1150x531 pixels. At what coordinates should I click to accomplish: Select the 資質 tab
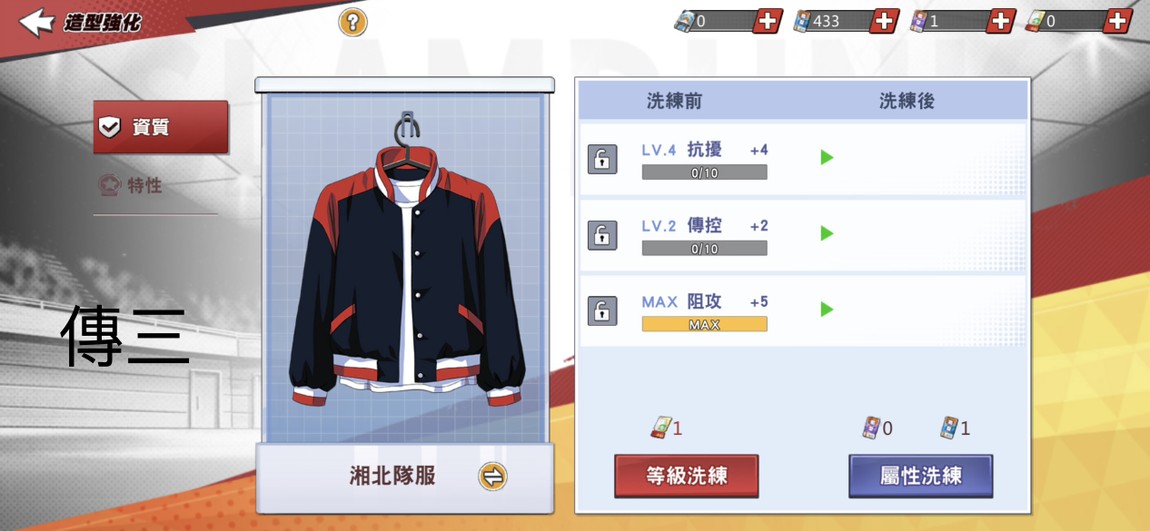(161, 127)
